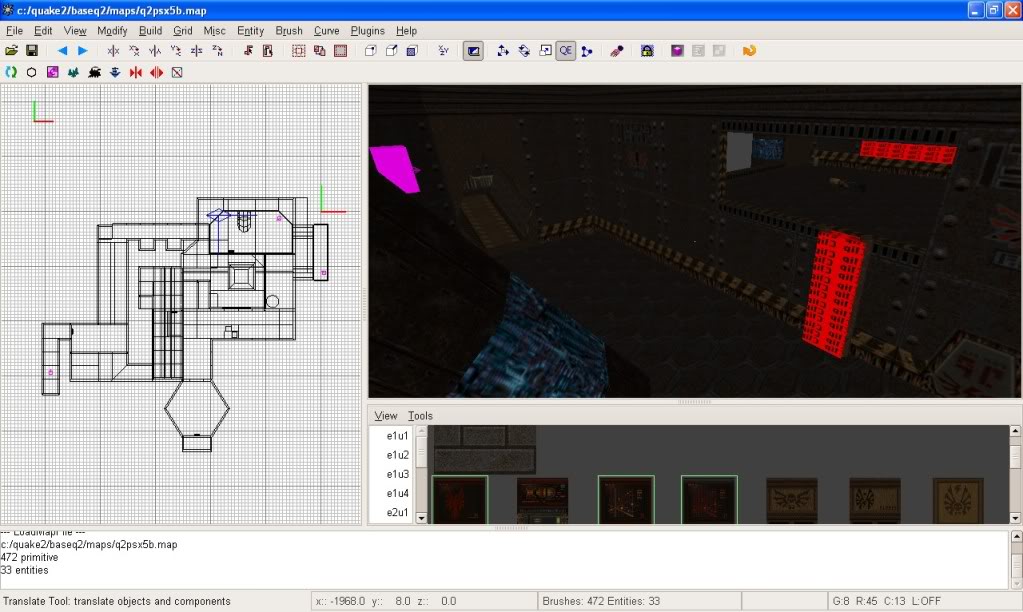
Task: Select the gray brick texture thumbnail
Action: point(484,449)
